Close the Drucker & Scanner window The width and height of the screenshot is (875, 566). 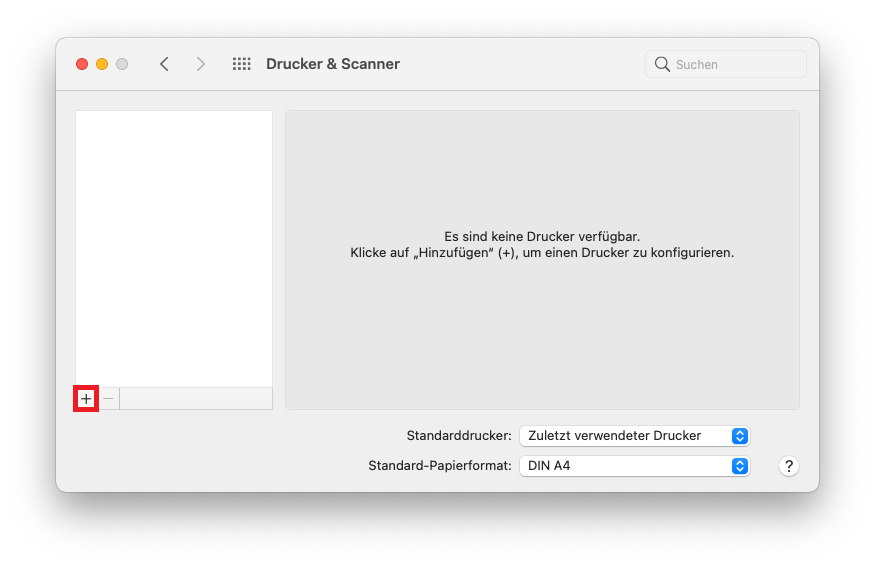click(82, 64)
